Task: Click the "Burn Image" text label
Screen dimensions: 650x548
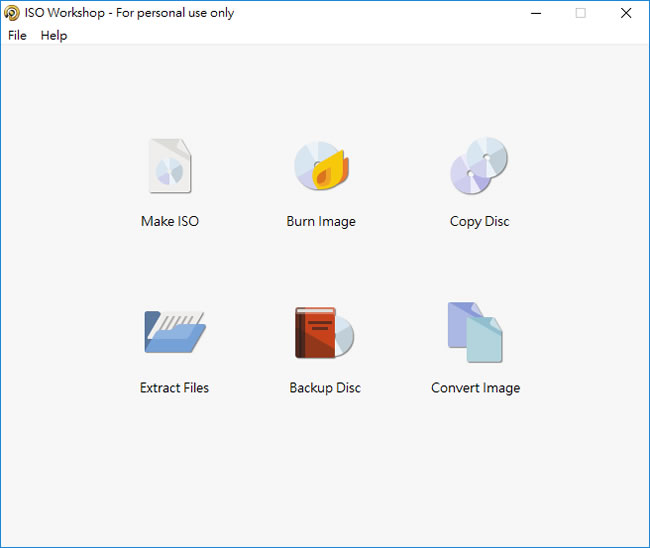Action: 321,221
